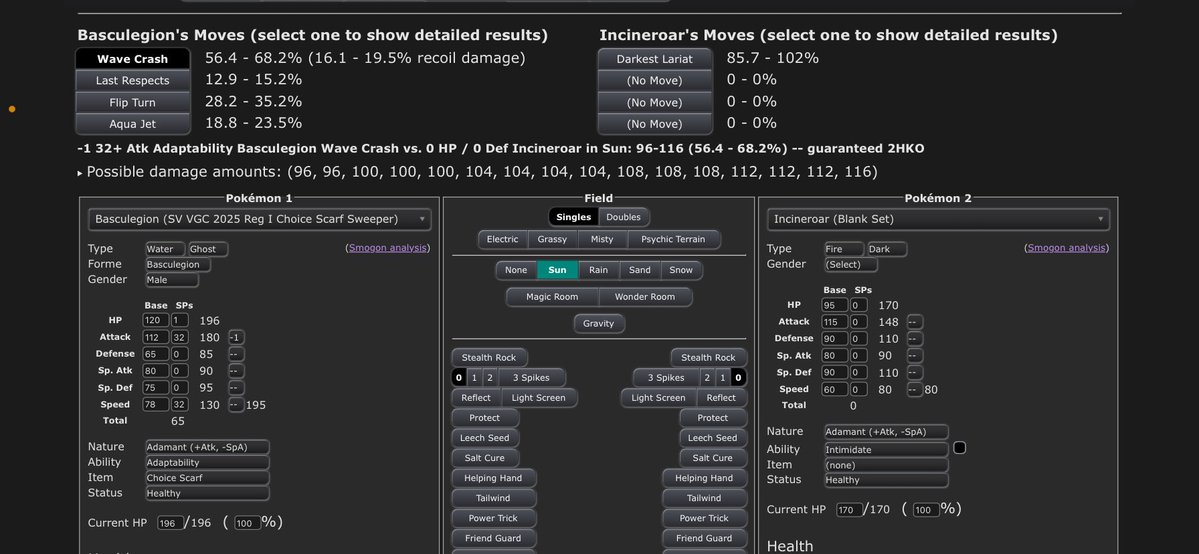Select the Aqua Jet move

click(132, 124)
